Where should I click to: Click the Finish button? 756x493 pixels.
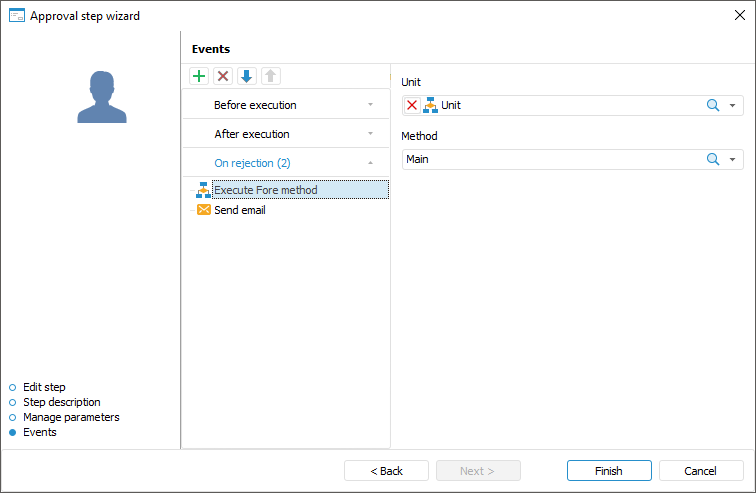(608, 471)
